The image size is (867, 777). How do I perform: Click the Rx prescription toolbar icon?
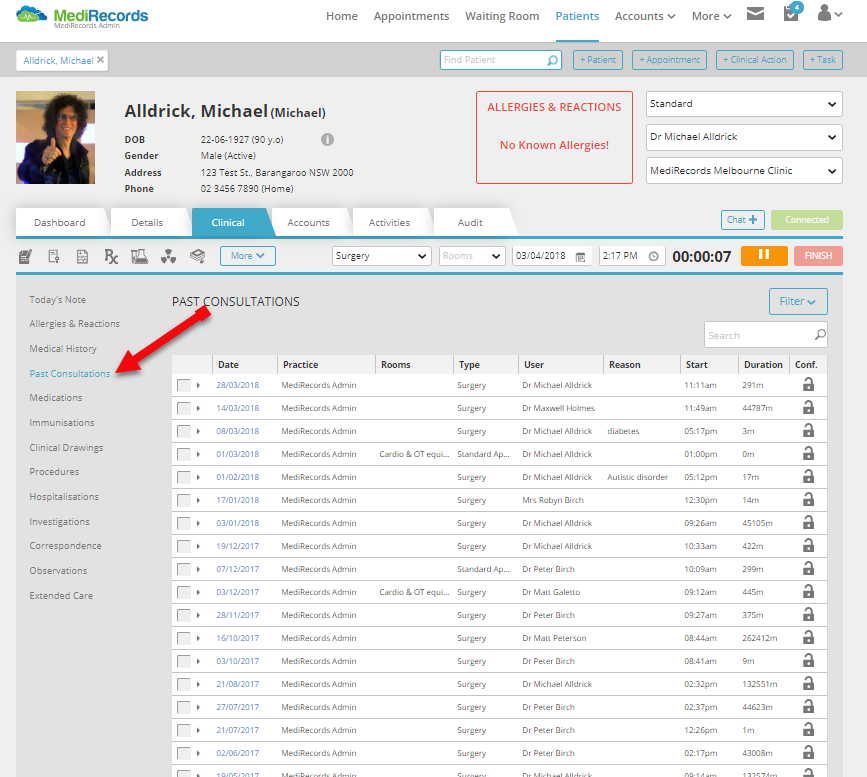(x=111, y=256)
